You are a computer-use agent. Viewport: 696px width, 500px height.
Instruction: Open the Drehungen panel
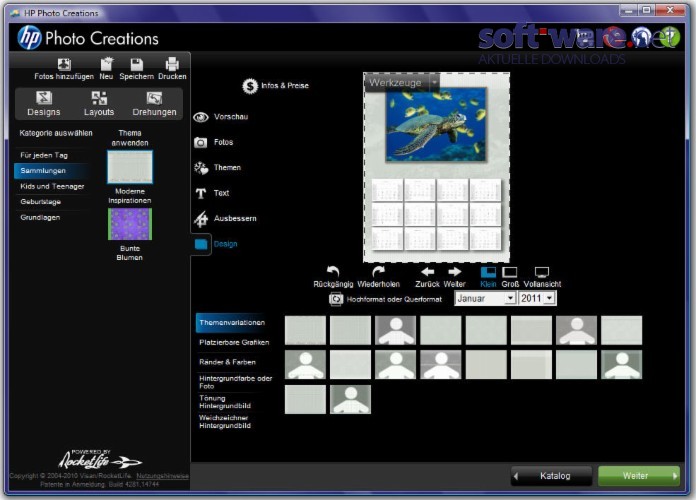pyautogui.click(x=154, y=103)
